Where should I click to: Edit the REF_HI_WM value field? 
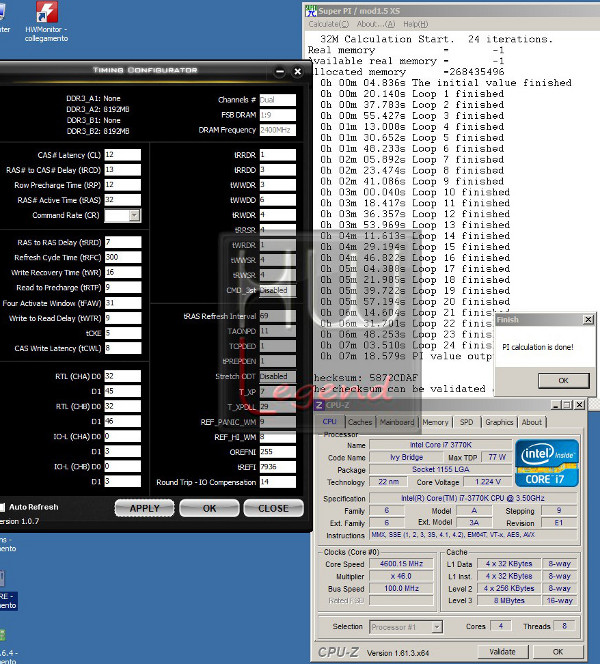278,437
